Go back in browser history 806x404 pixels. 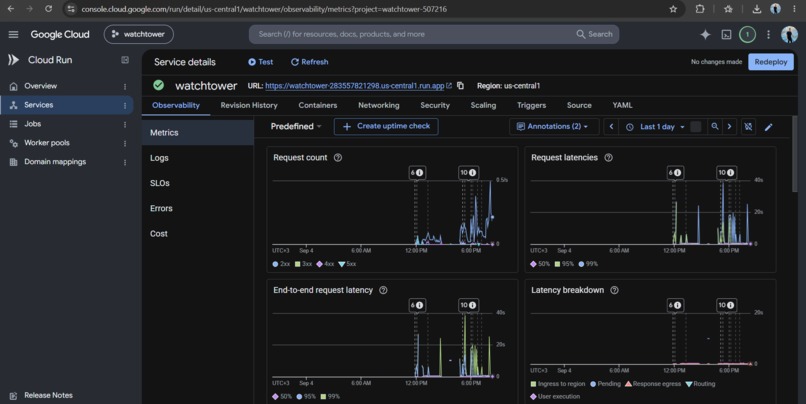11,9
